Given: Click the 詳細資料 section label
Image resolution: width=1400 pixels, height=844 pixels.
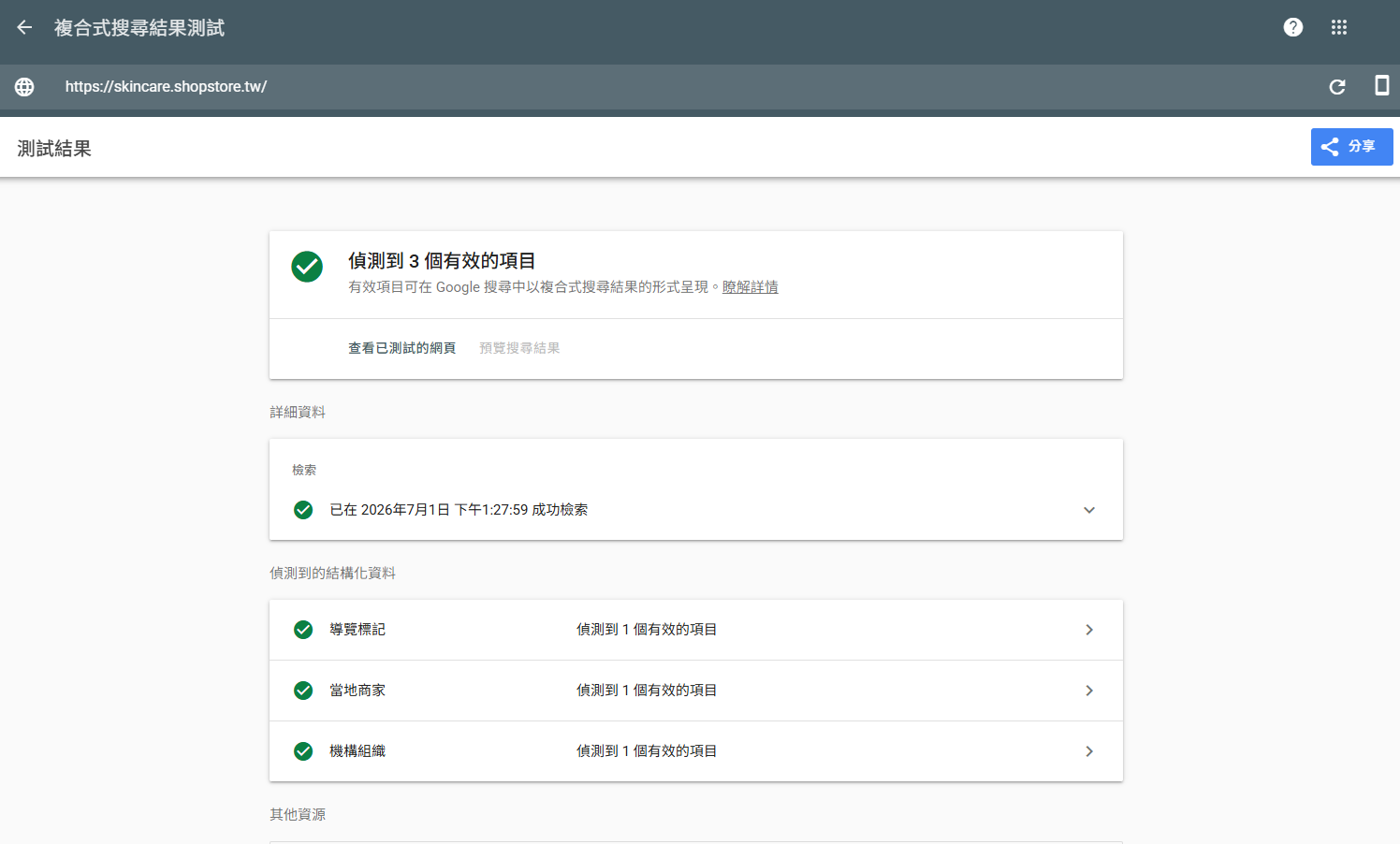Looking at the screenshot, I should pos(298,413).
